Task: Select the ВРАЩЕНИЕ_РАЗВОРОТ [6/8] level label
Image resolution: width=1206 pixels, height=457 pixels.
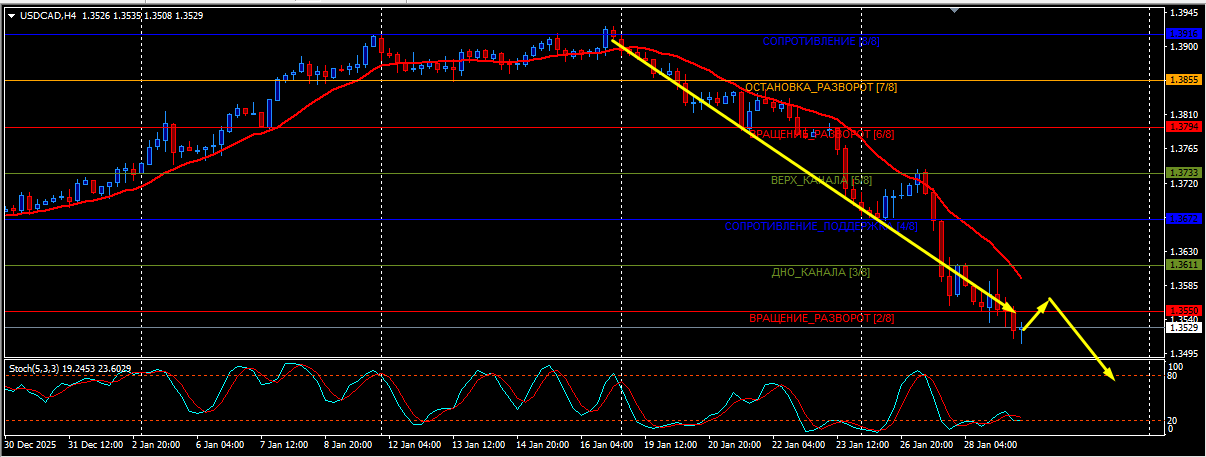Action: pos(821,134)
